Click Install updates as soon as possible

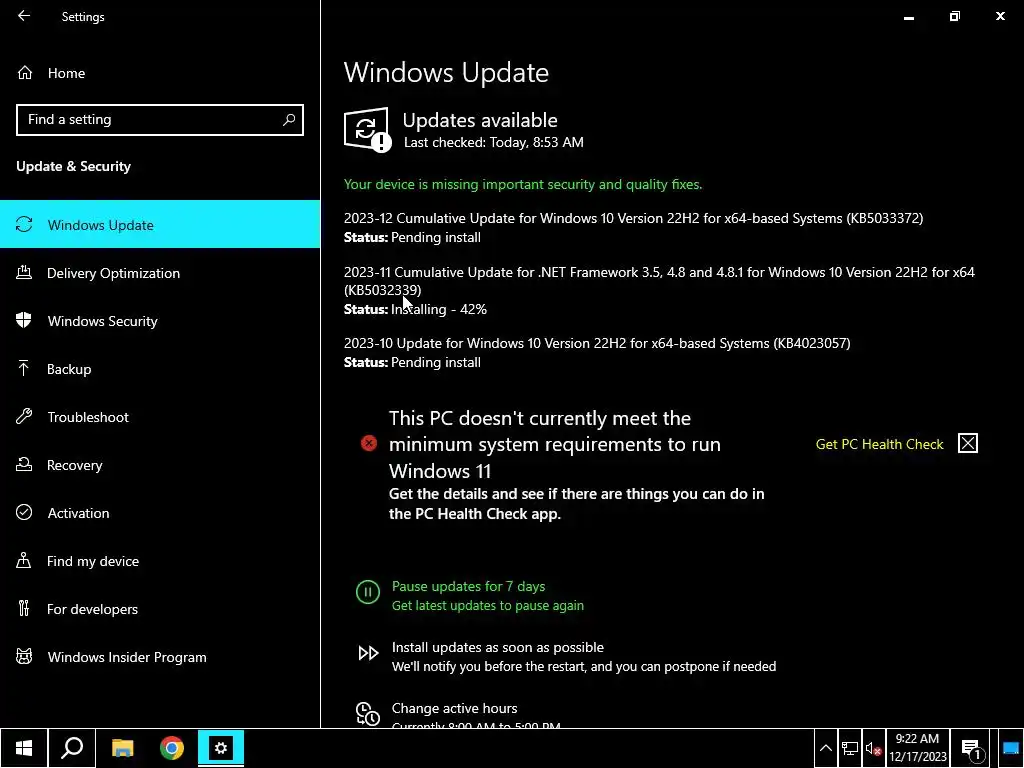(498, 647)
